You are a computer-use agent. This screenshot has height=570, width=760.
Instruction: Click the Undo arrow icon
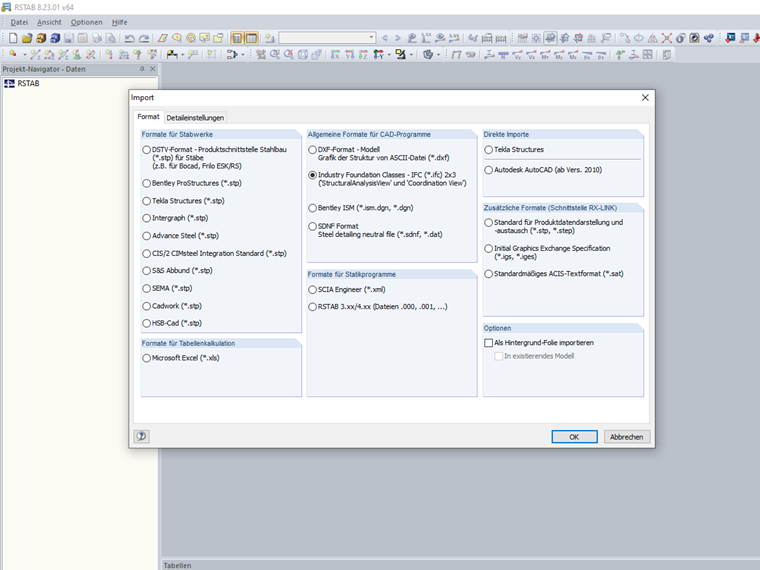coord(129,38)
